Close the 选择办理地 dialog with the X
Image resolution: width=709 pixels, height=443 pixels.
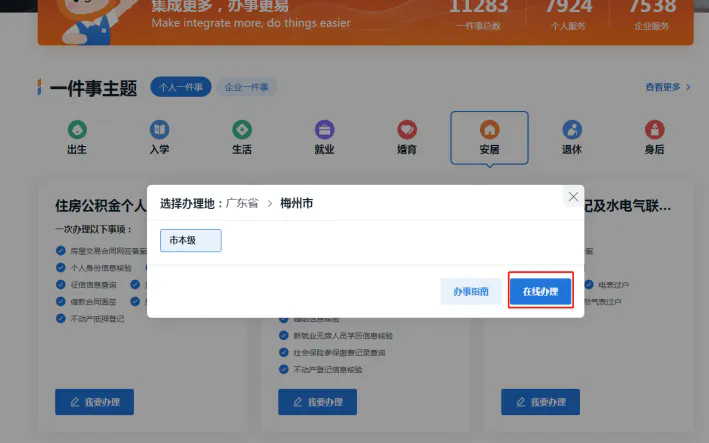[x=573, y=197]
